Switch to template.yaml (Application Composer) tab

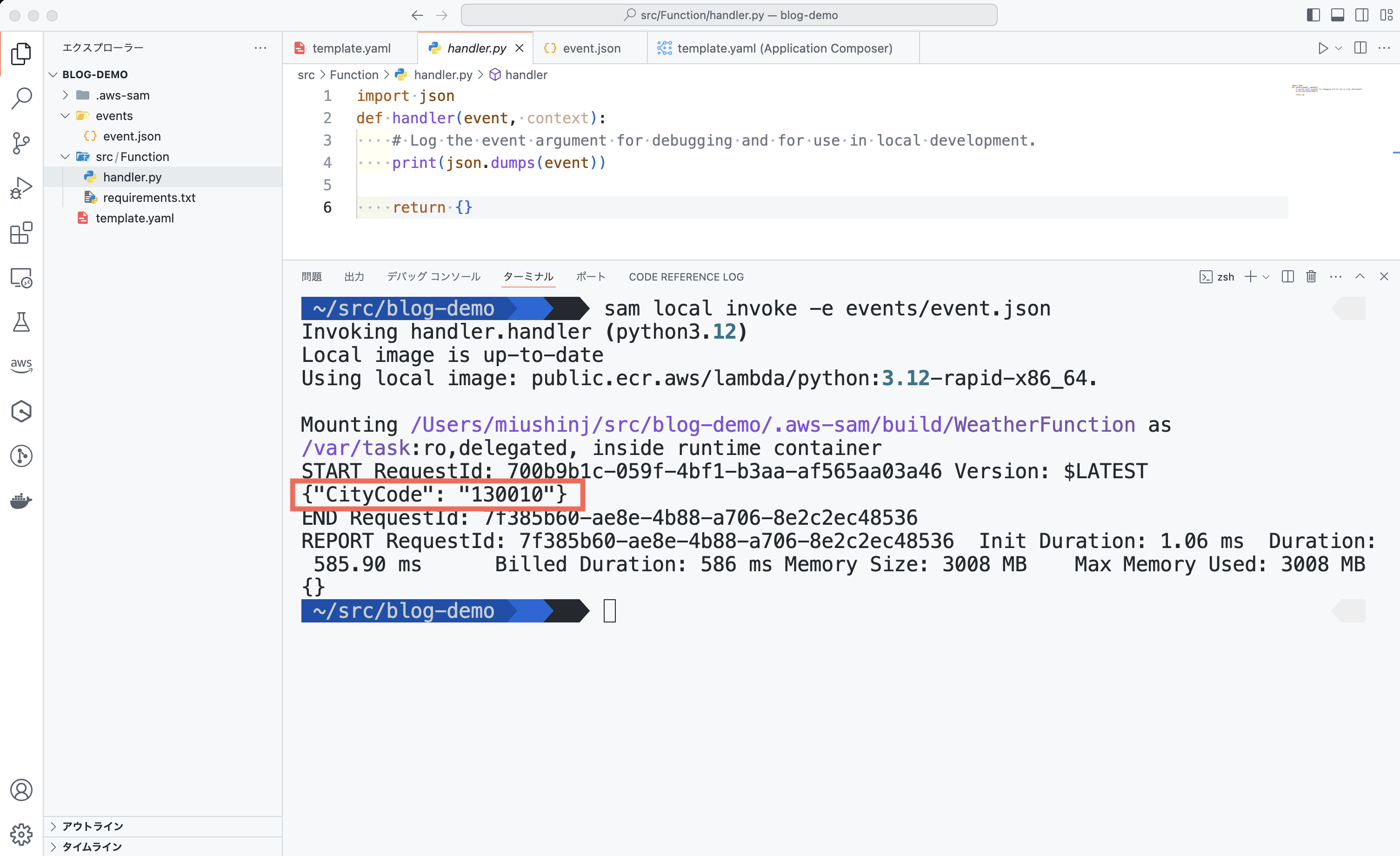pos(784,48)
